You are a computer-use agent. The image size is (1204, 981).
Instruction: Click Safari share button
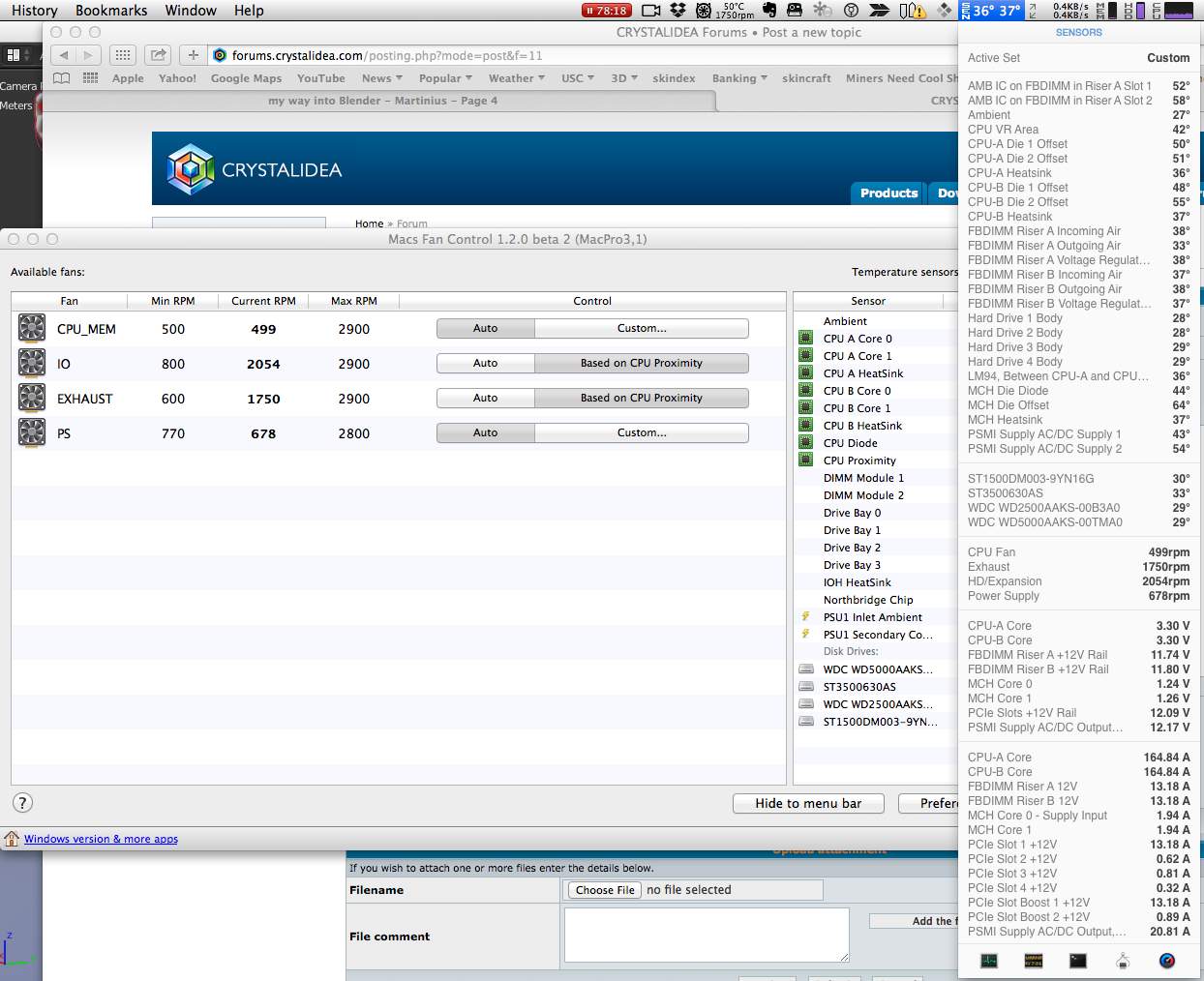tap(159, 55)
